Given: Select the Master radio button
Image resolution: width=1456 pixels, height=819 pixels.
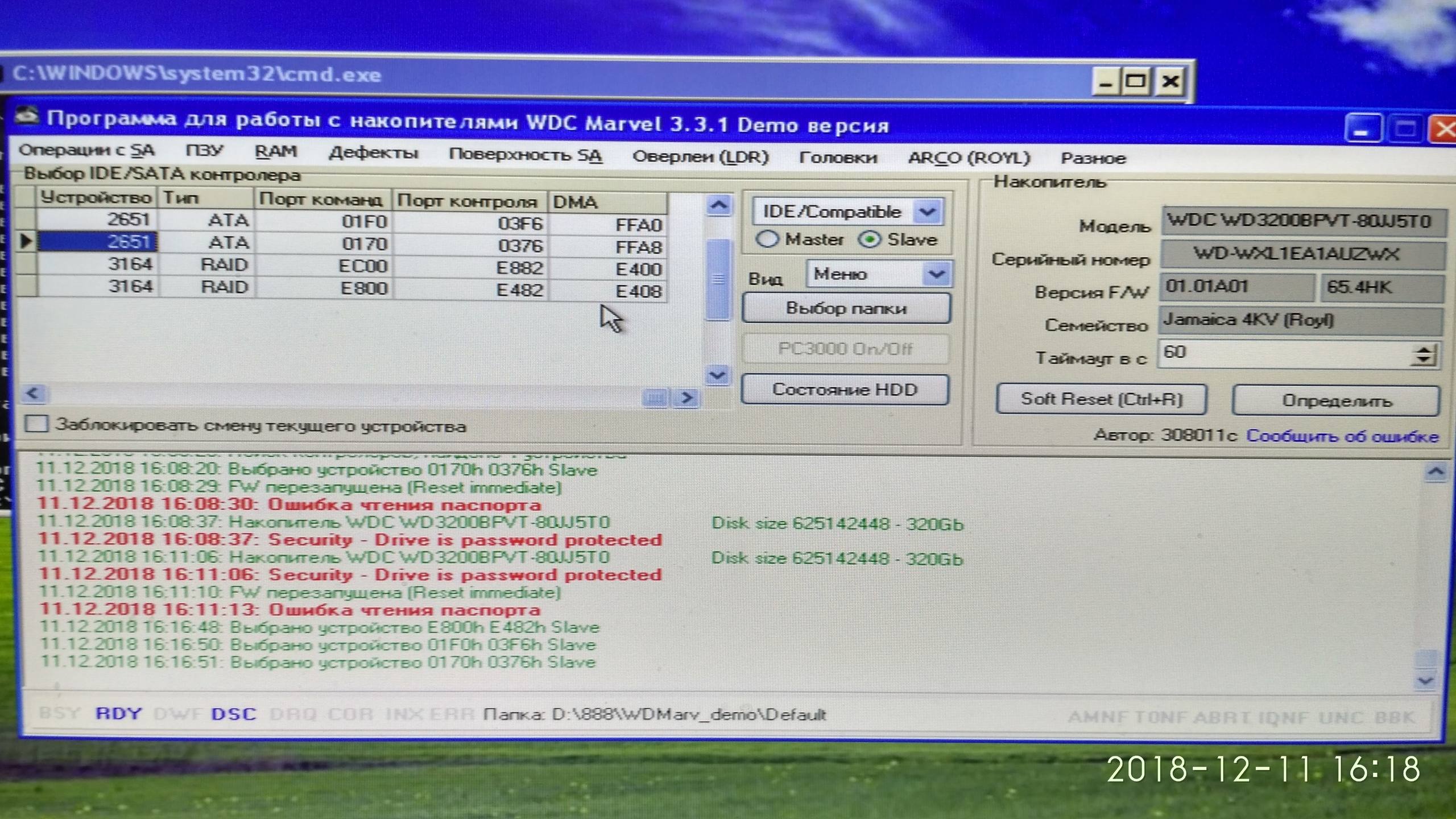Looking at the screenshot, I should [767, 239].
